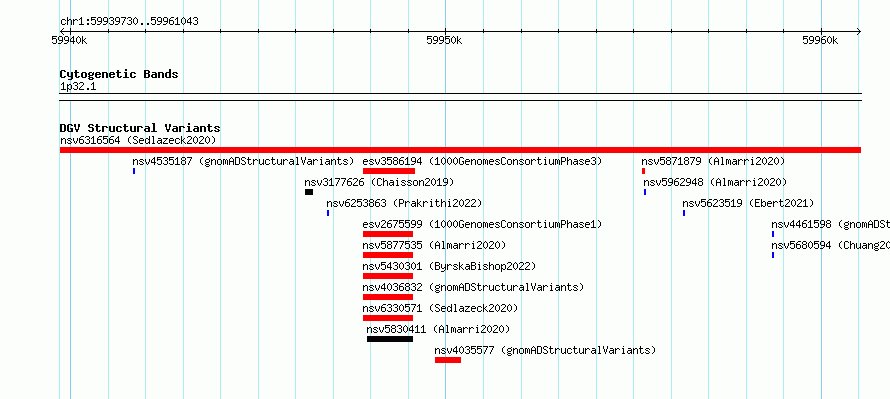Open nsv4035577 gnomADStructuralVariants label
Screen dimensions: 890x399
(x=545, y=350)
